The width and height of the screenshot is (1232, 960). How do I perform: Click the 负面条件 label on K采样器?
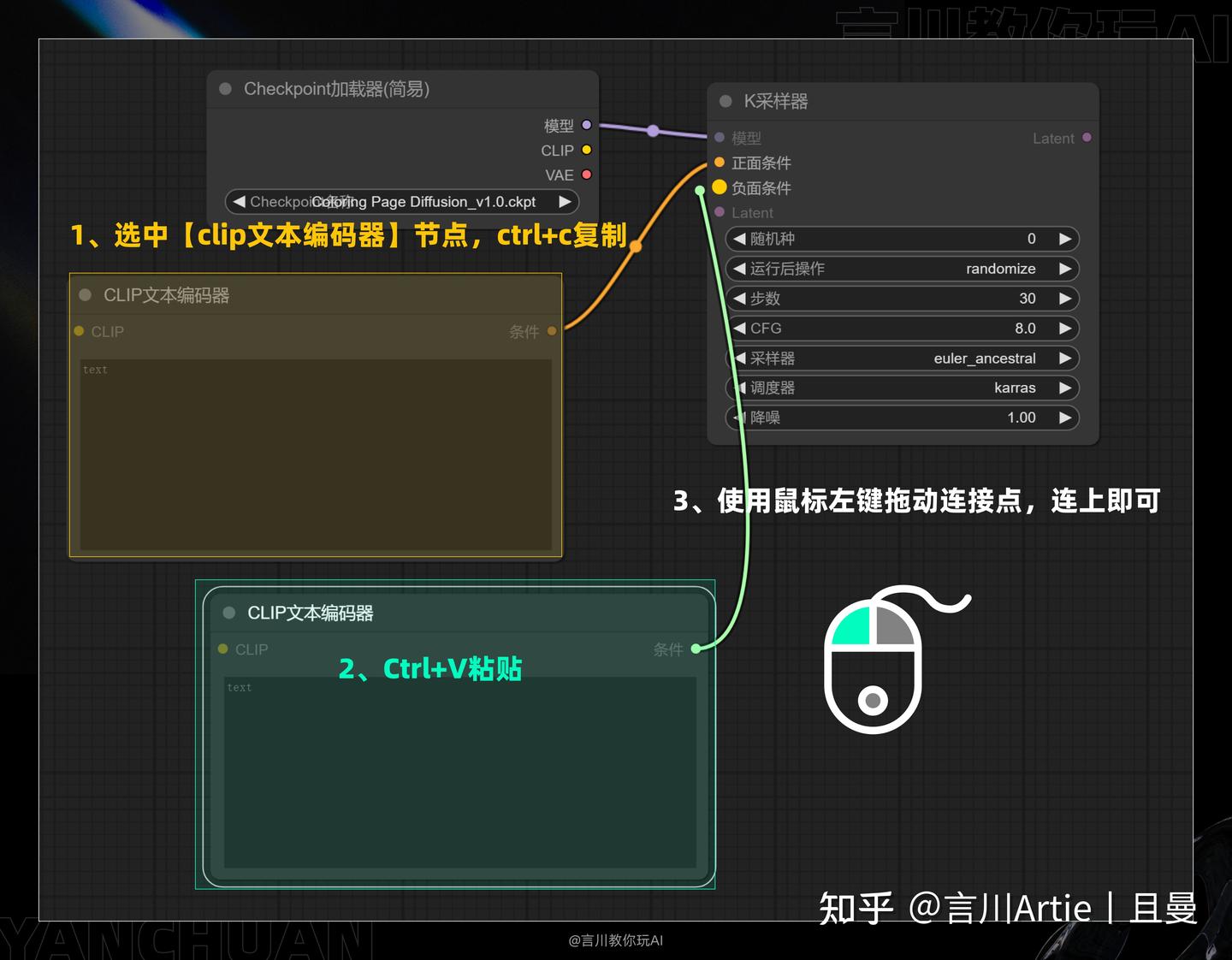761,187
